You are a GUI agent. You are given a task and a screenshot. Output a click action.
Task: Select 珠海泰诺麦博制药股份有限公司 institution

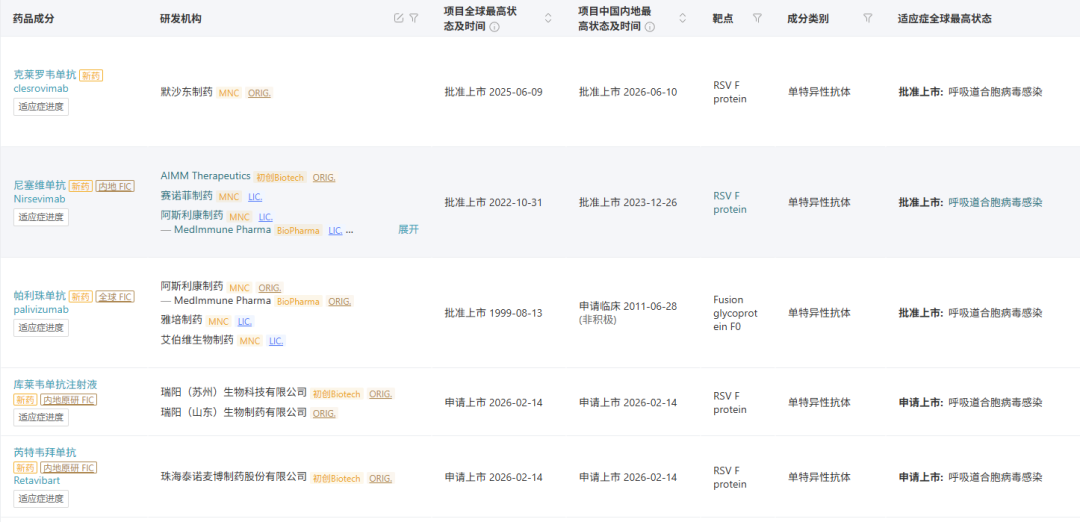point(233,477)
